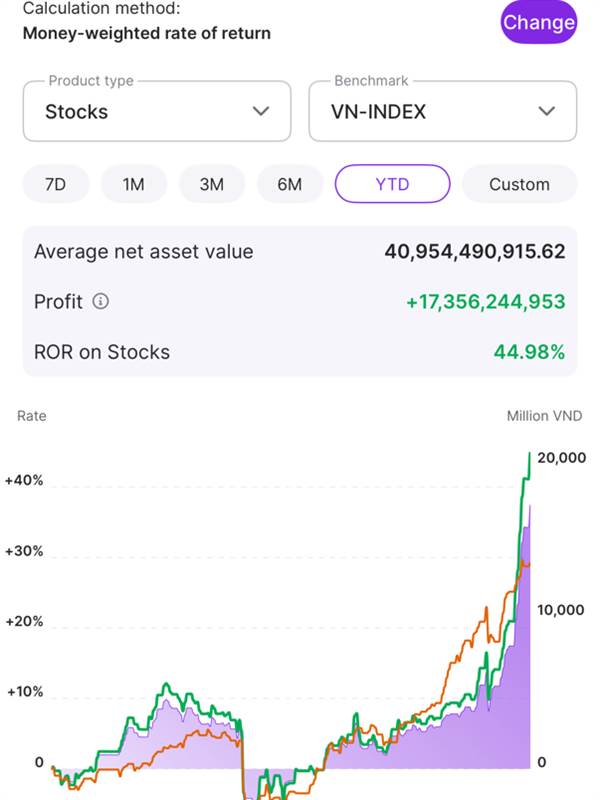This screenshot has height=800, width=600.
Task: Select the 1M time range
Action: point(134,184)
